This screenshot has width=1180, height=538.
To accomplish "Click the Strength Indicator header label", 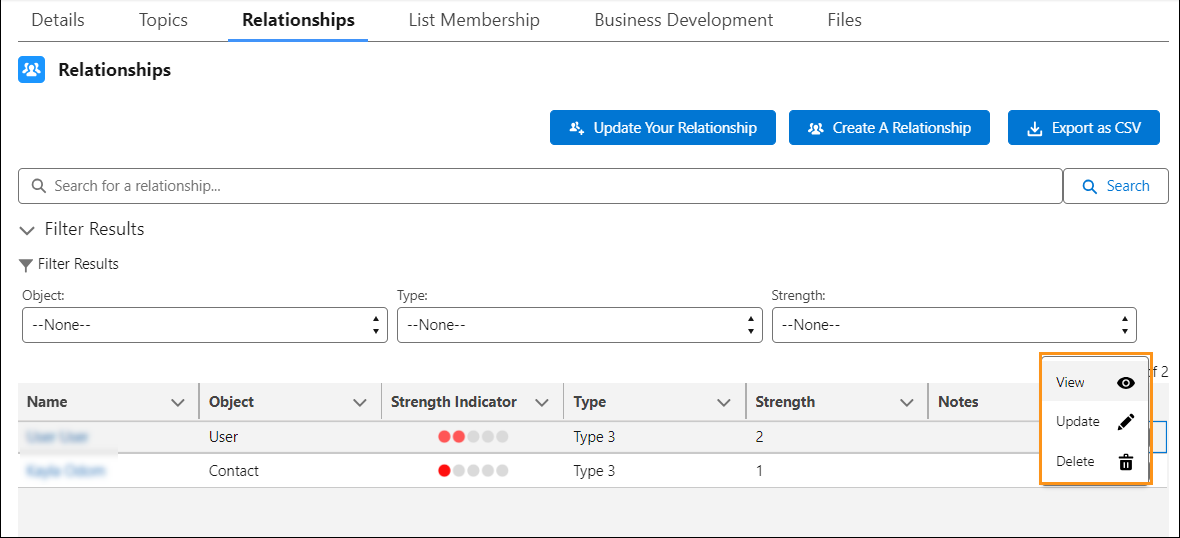I will pos(454,402).
